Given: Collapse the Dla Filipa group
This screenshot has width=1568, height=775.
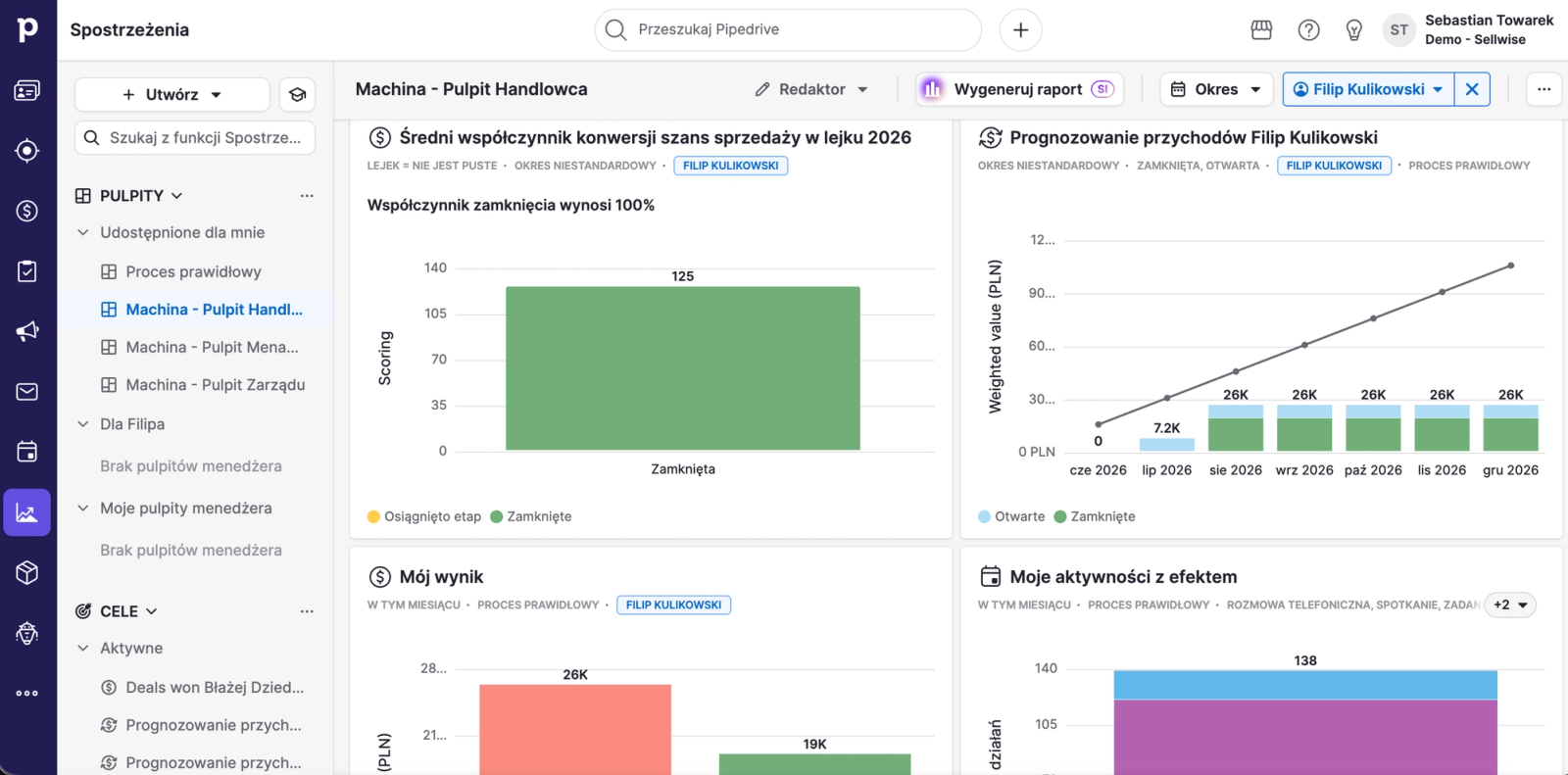Looking at the screenshot, I should click(x=83, y=424).
